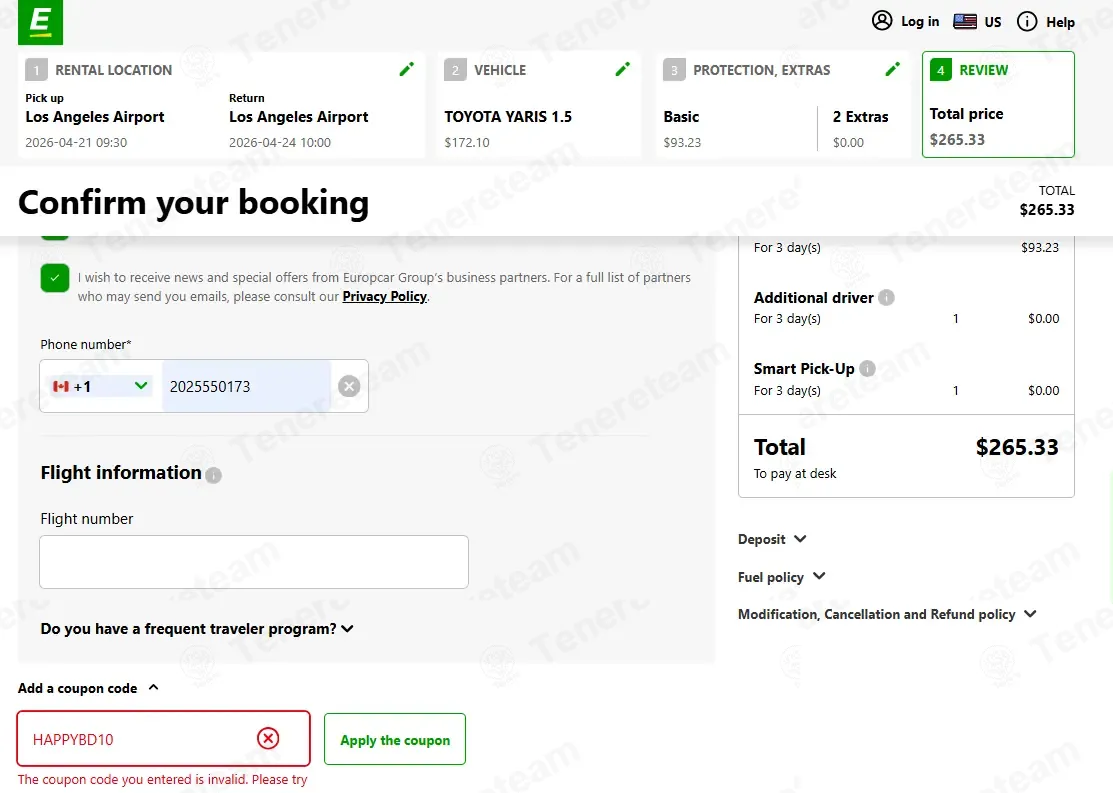The height and width of the screenshot is (793, 1113).
Task: Click step 3 number badge
Action: click(x=674, y=70)
